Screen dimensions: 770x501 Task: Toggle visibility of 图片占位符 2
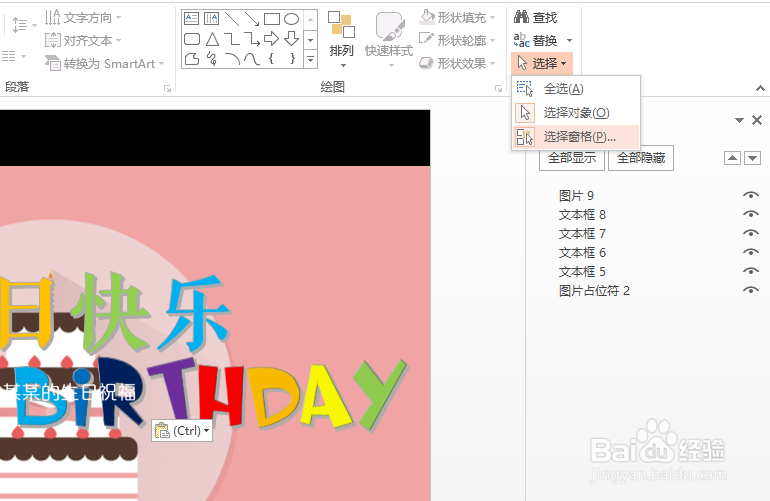click(x=750, y=290)
